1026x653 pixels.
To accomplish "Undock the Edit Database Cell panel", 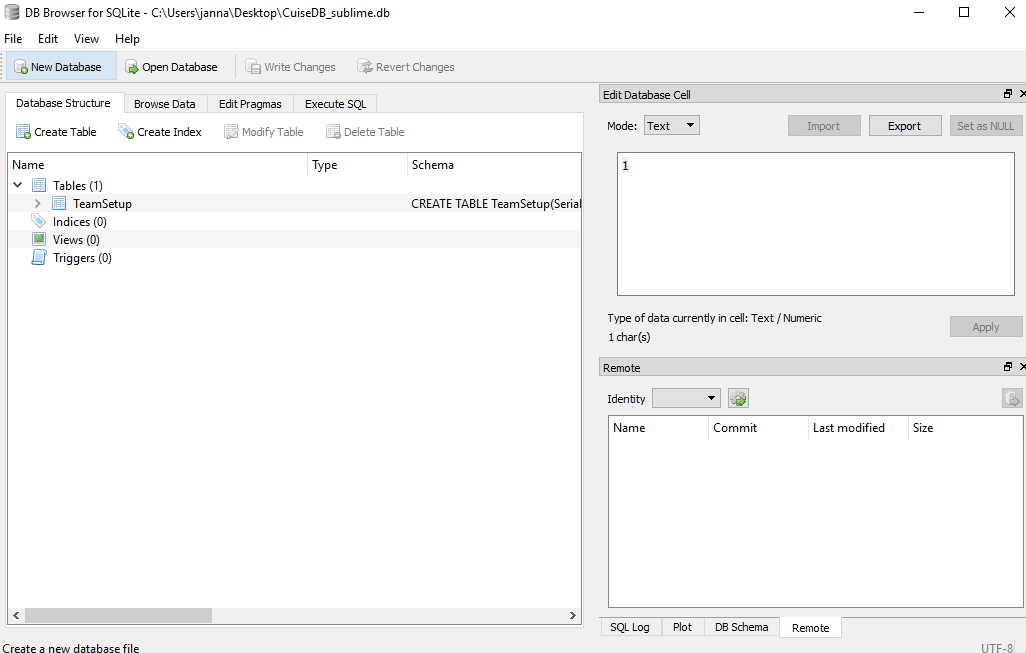I will (1008, 94).
